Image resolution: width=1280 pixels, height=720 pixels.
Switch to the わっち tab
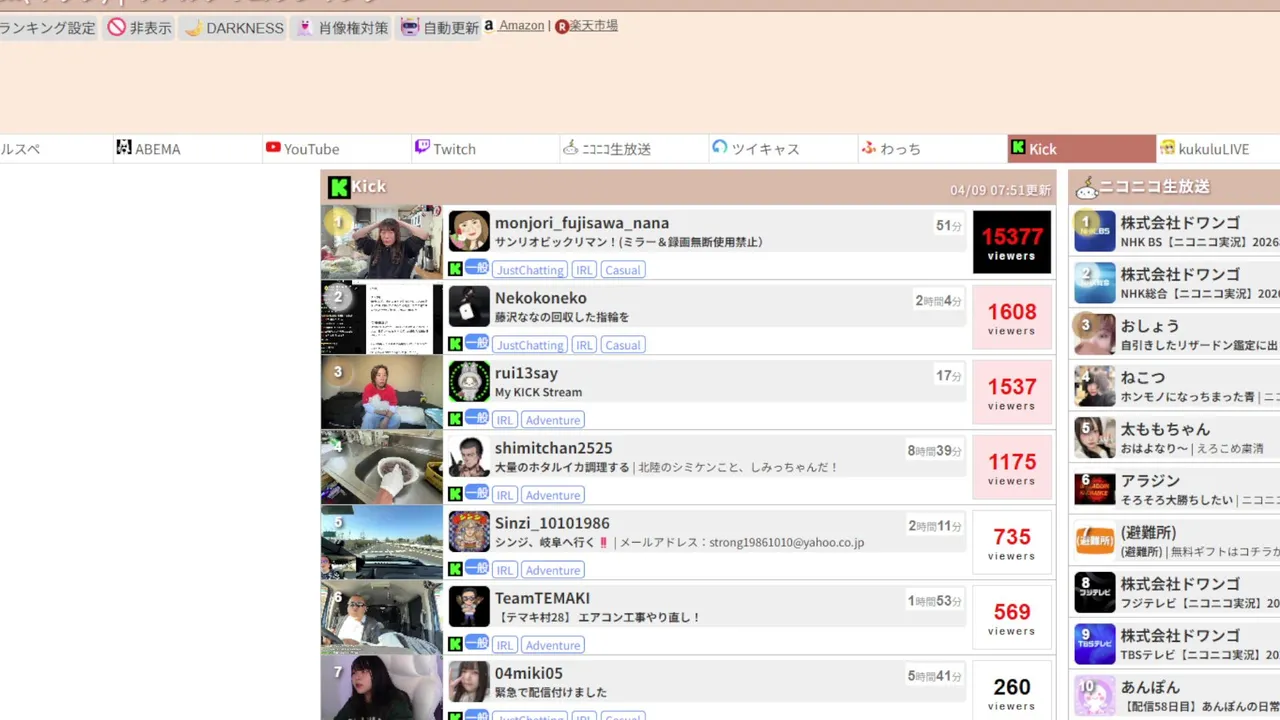pos(933,149)
